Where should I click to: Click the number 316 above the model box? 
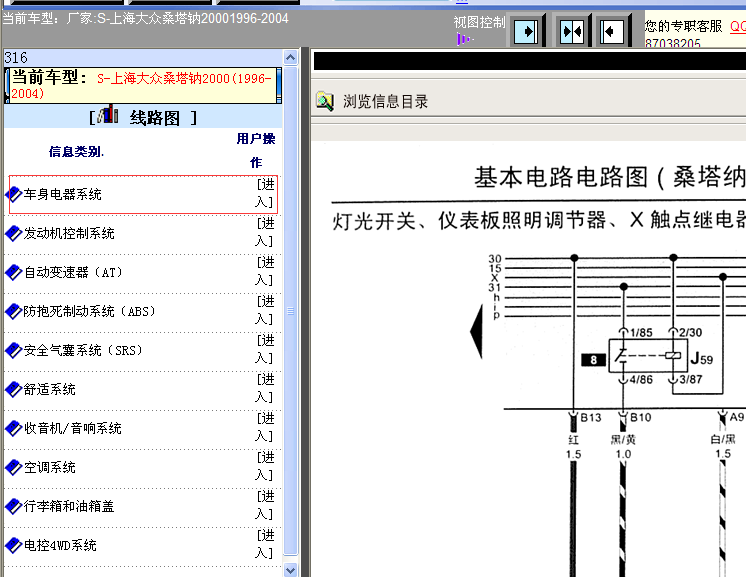[x=16, y=58]
